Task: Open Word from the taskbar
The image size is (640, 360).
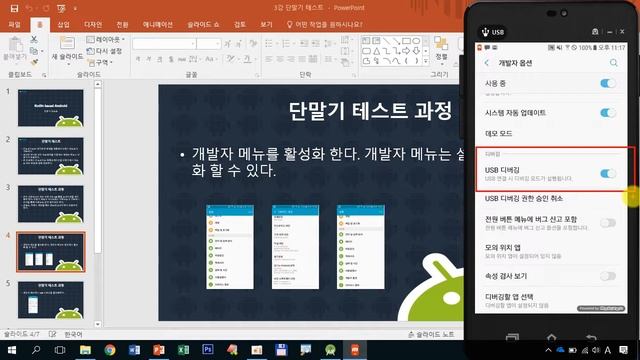Action: (134, 350)
